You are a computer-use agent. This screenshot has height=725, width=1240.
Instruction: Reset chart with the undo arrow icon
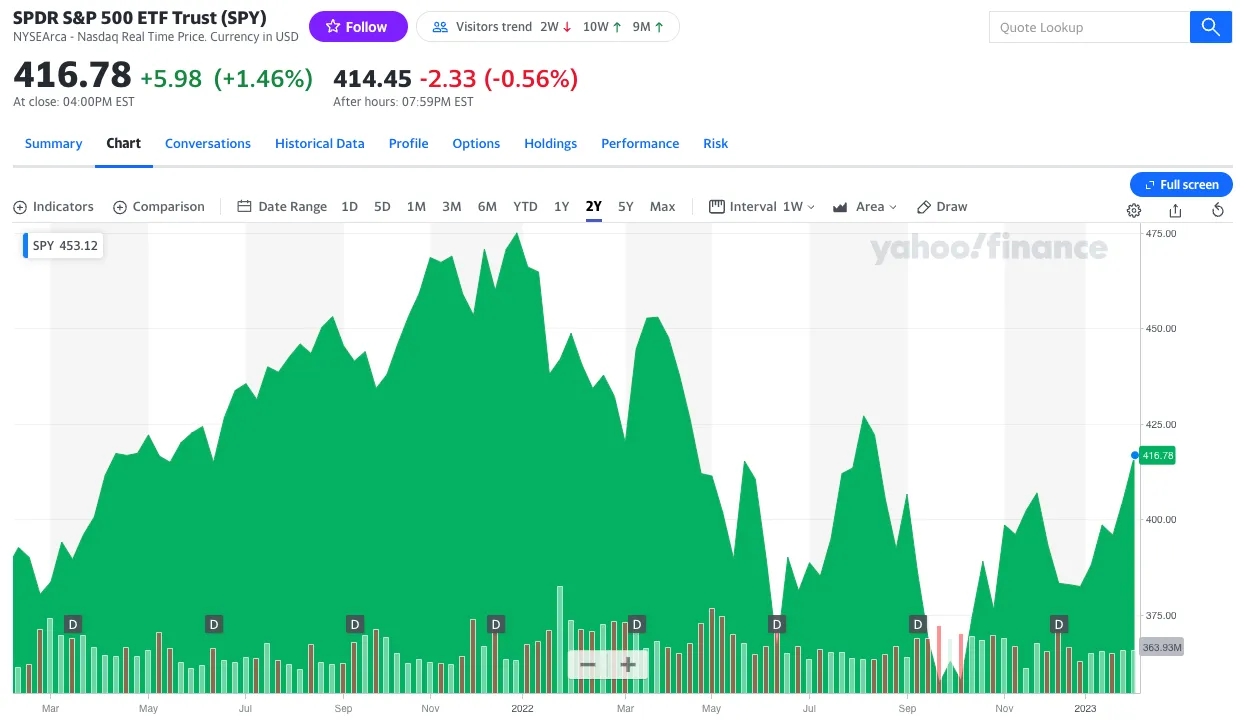coord(1218,210)
